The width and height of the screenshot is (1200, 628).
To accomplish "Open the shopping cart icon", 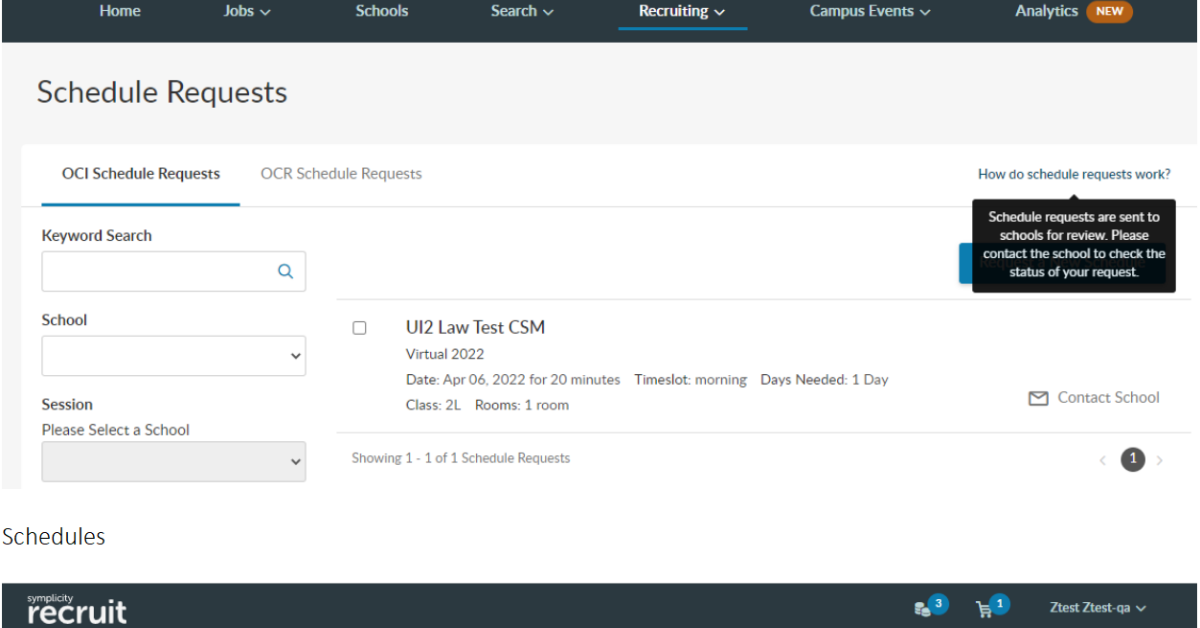I will [983, 607].
